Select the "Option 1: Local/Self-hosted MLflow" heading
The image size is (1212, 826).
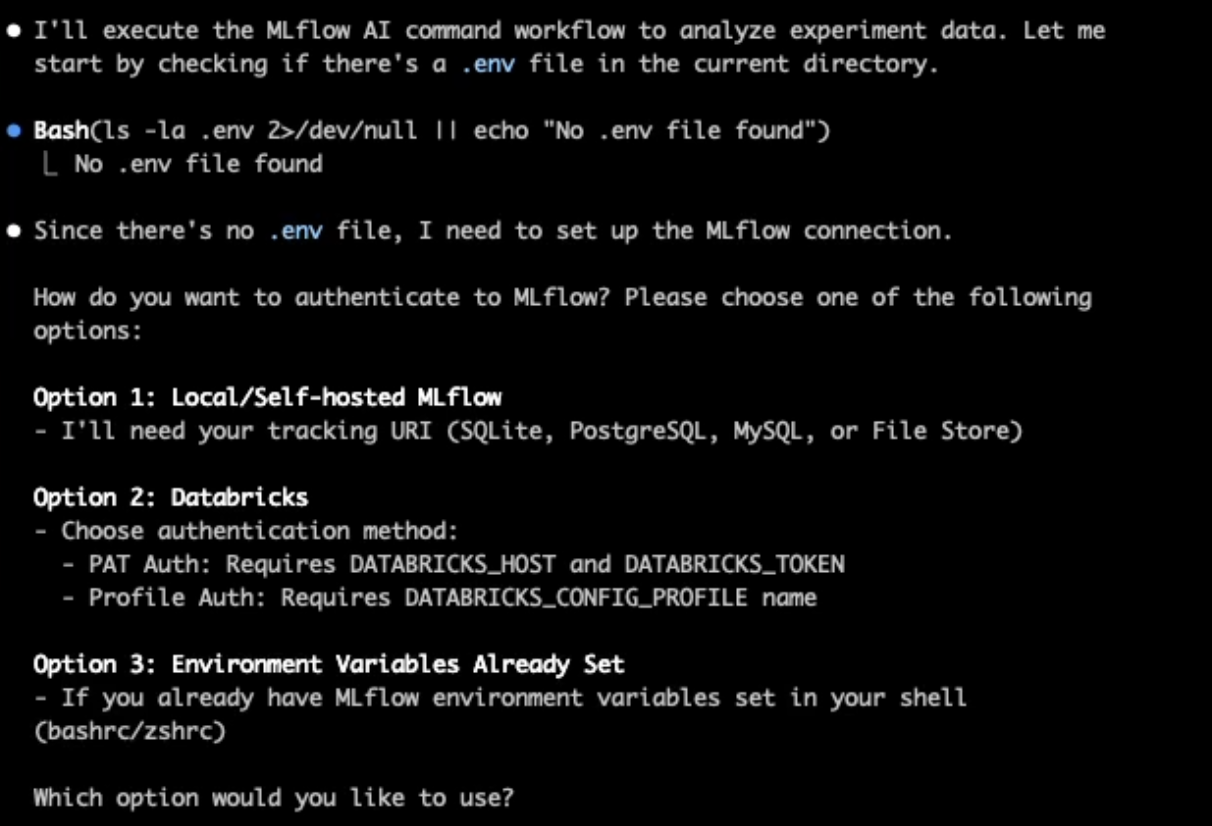(267, 398)
